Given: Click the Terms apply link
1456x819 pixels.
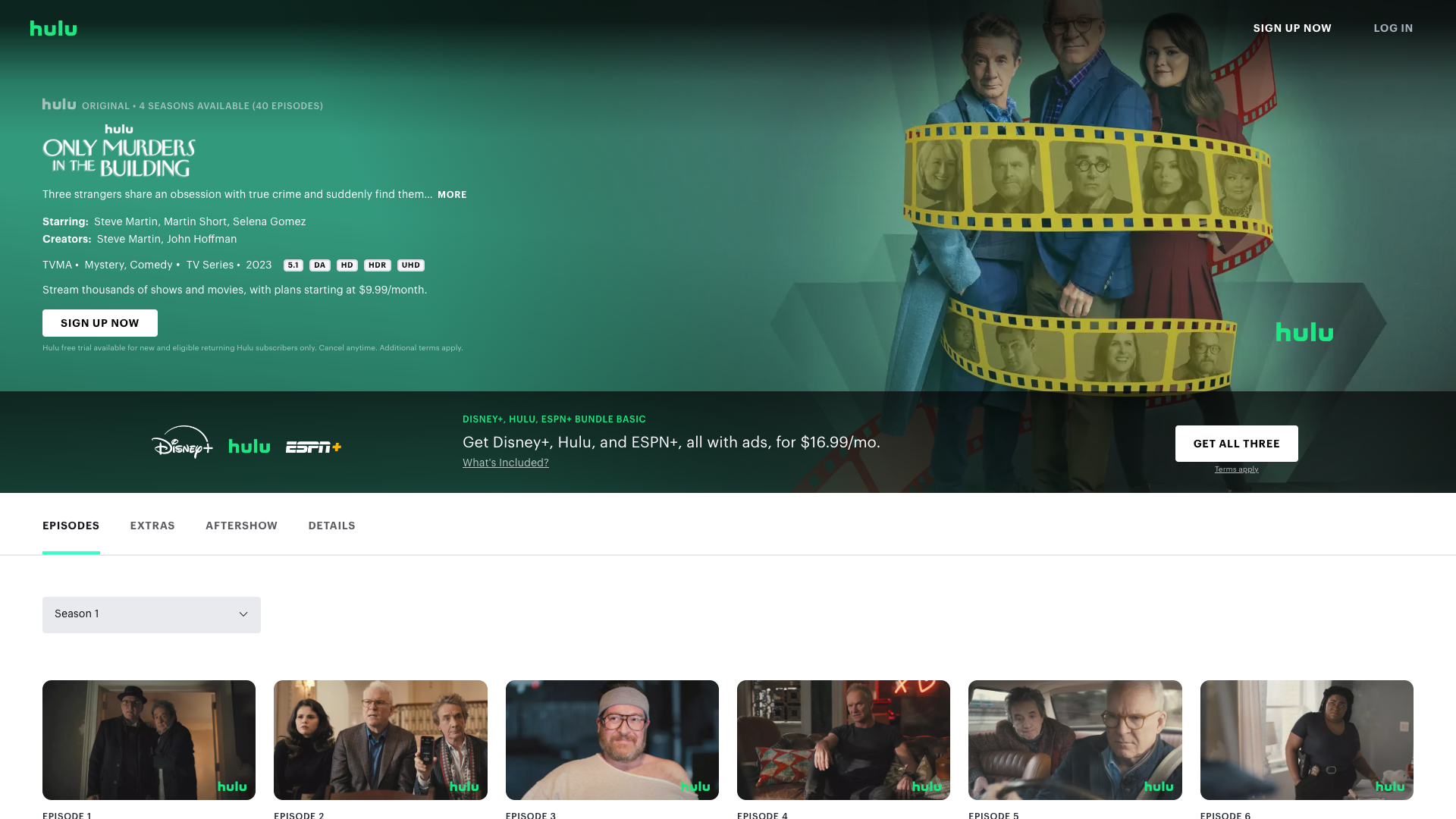Looking at the screenshot, I should click(x=1236, y=469).
